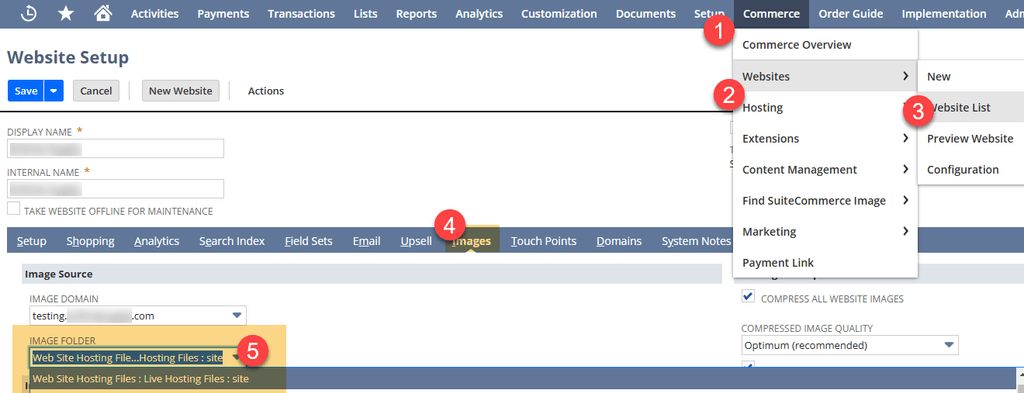Viewport: 1024px width, 393px height.
Task: Switch to the Domains subtab
Action: 618,241
